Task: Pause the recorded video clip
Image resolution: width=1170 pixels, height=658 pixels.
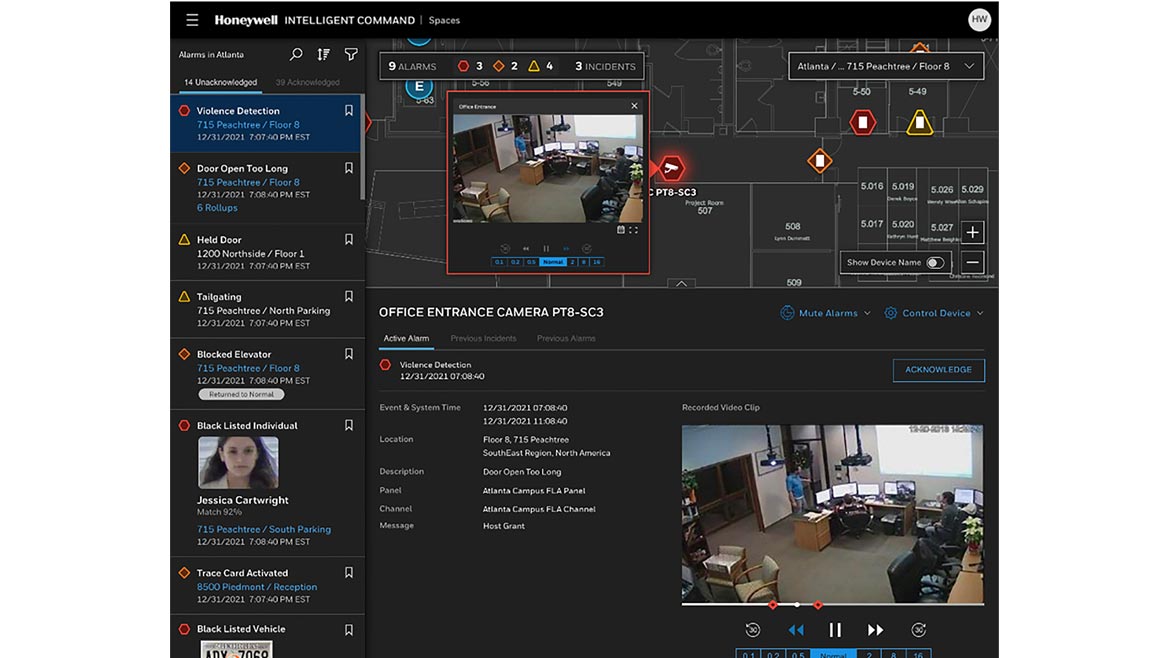Action: (835, 630)
